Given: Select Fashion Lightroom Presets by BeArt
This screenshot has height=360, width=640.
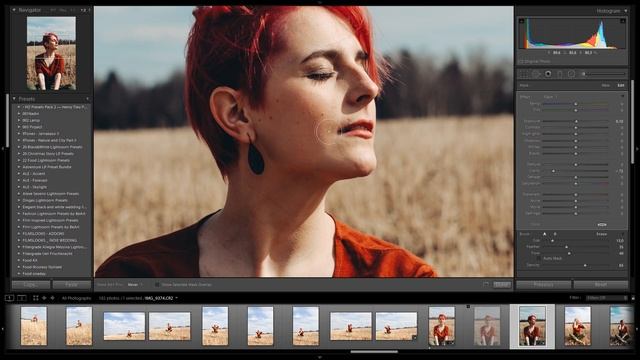Looking at the screenshot, I should tap(54, 213).
